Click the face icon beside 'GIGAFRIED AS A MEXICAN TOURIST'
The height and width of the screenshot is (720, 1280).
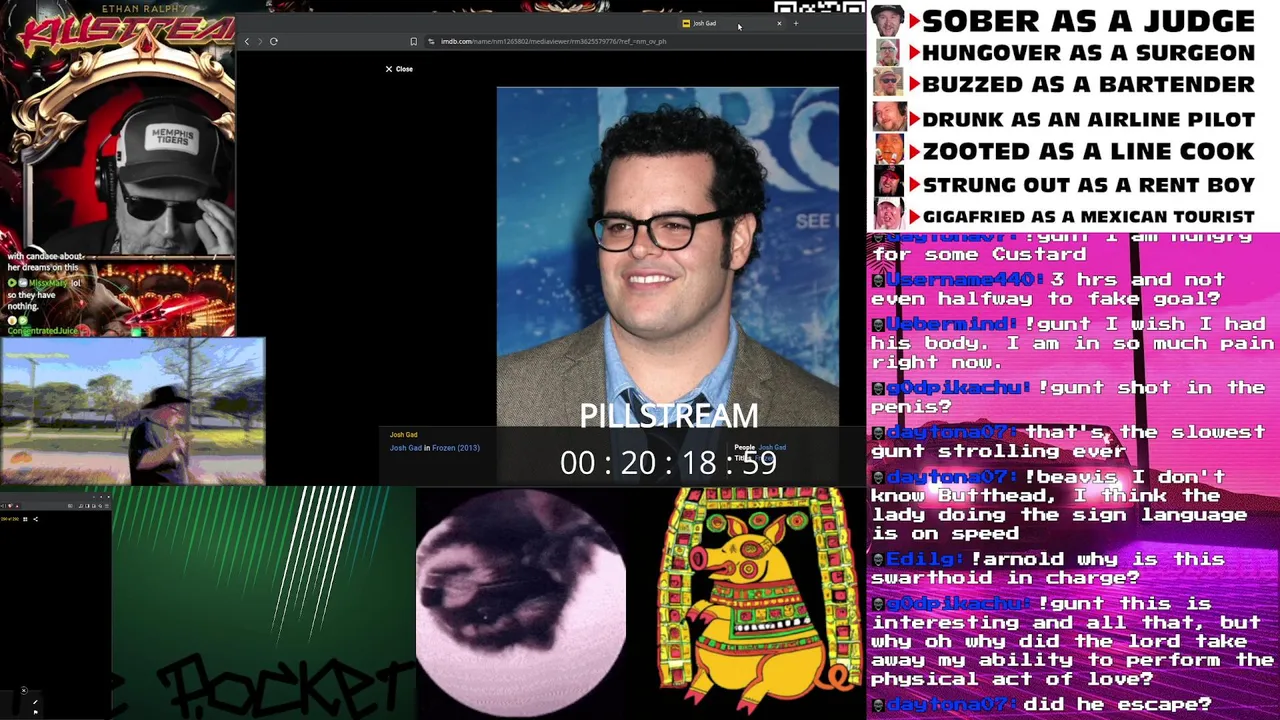(888, 215)
